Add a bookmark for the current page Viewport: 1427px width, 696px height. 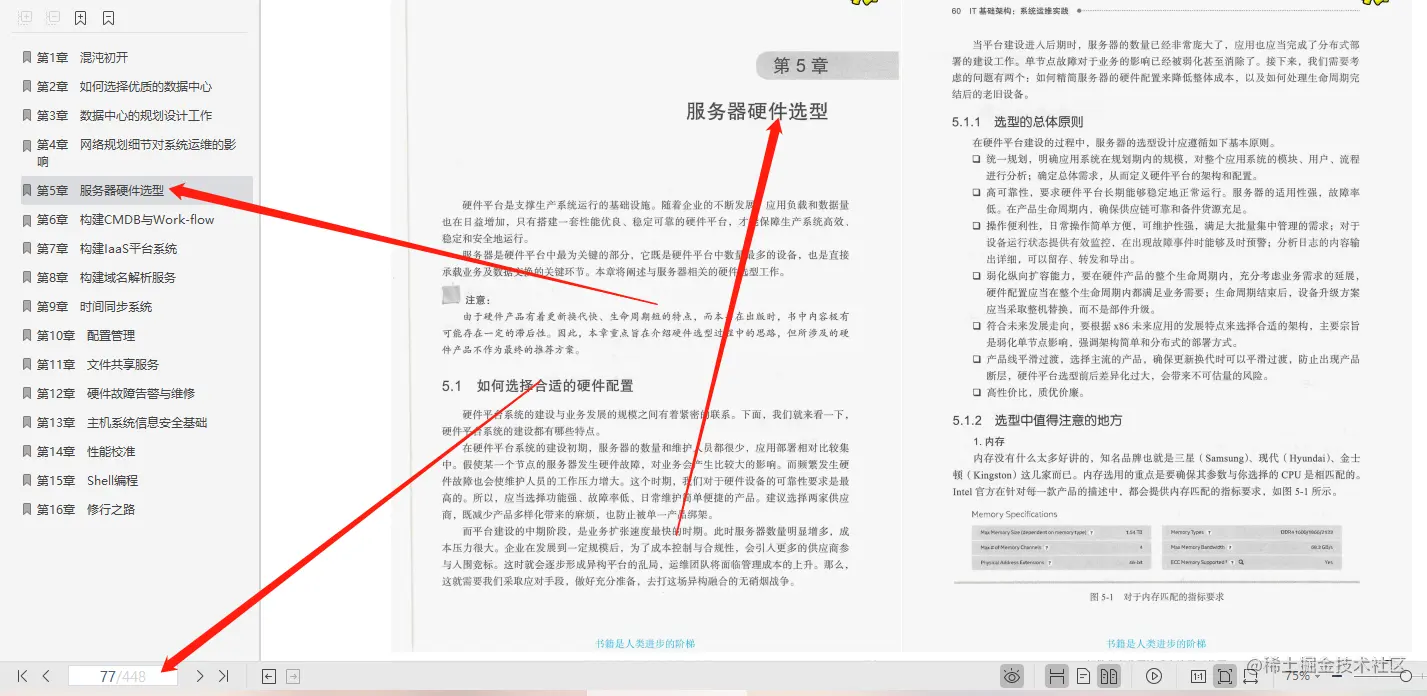[x=82, y=18]
